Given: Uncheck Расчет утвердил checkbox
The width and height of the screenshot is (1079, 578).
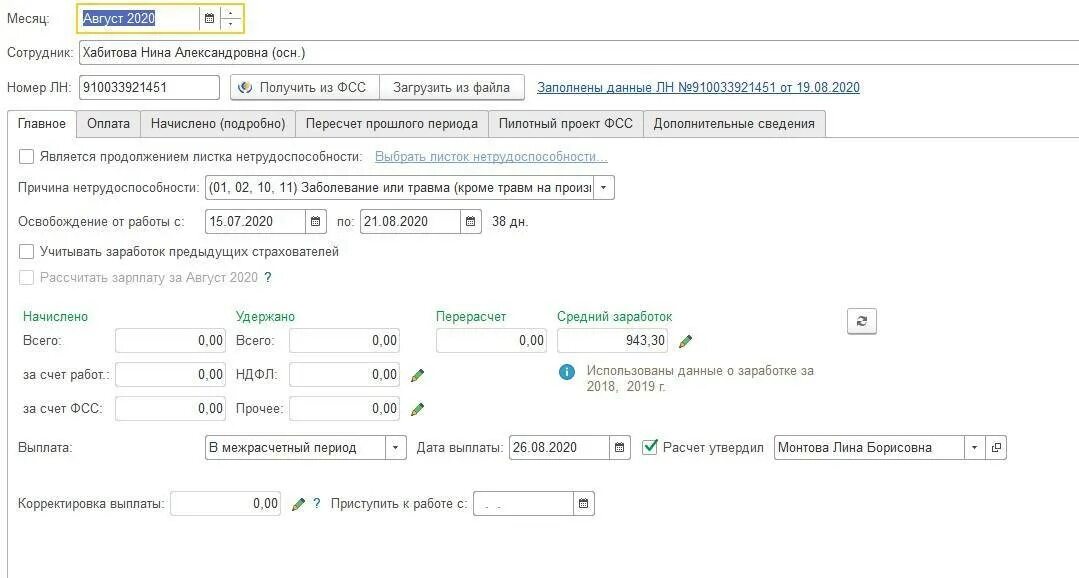Looking at the screenshot, I should tap(650, 447).
